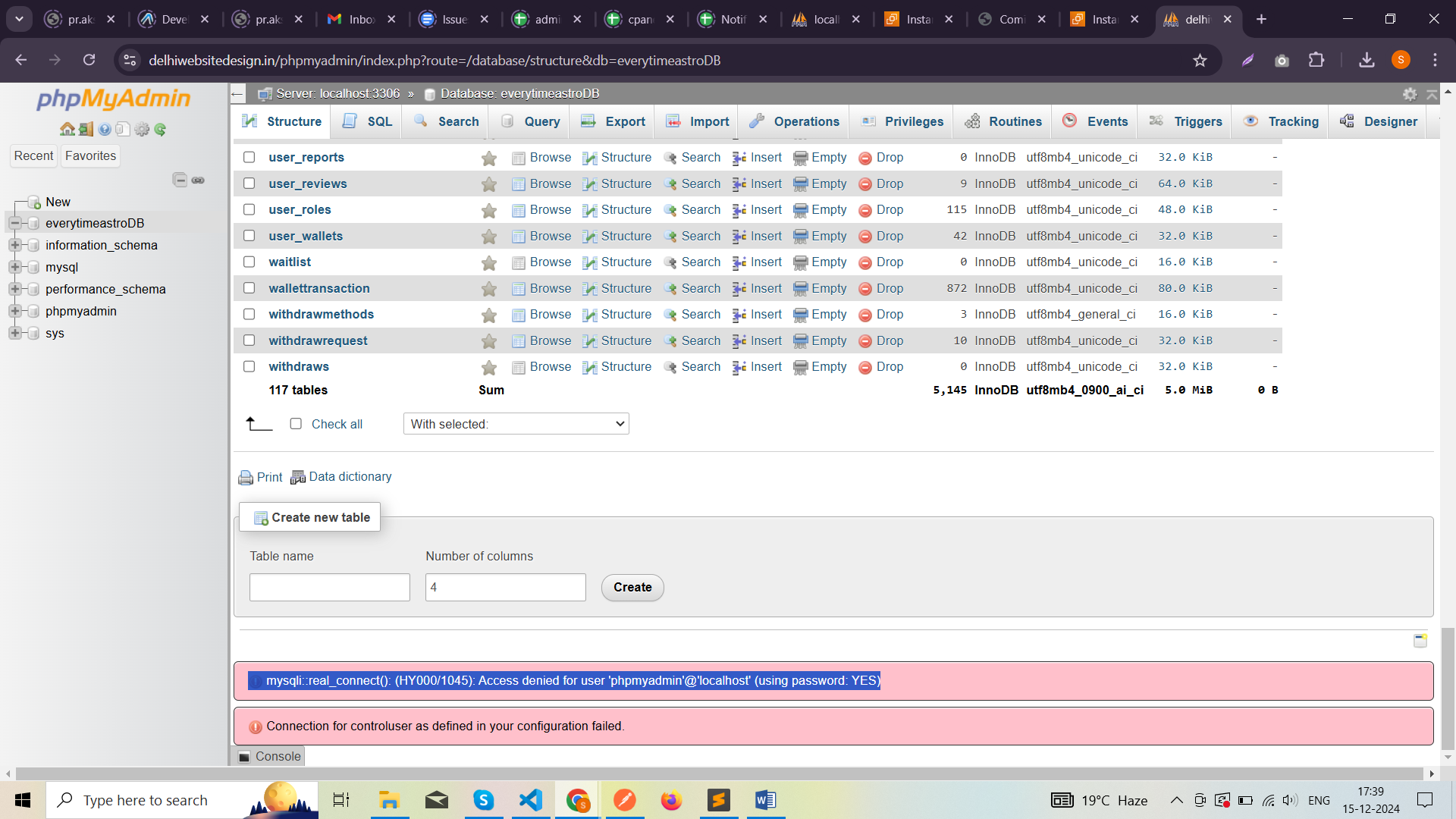The height and width of the screenshot is (819, 1456).
Task: Enable the Check all checkbox
Action: (x=296, y=424)
